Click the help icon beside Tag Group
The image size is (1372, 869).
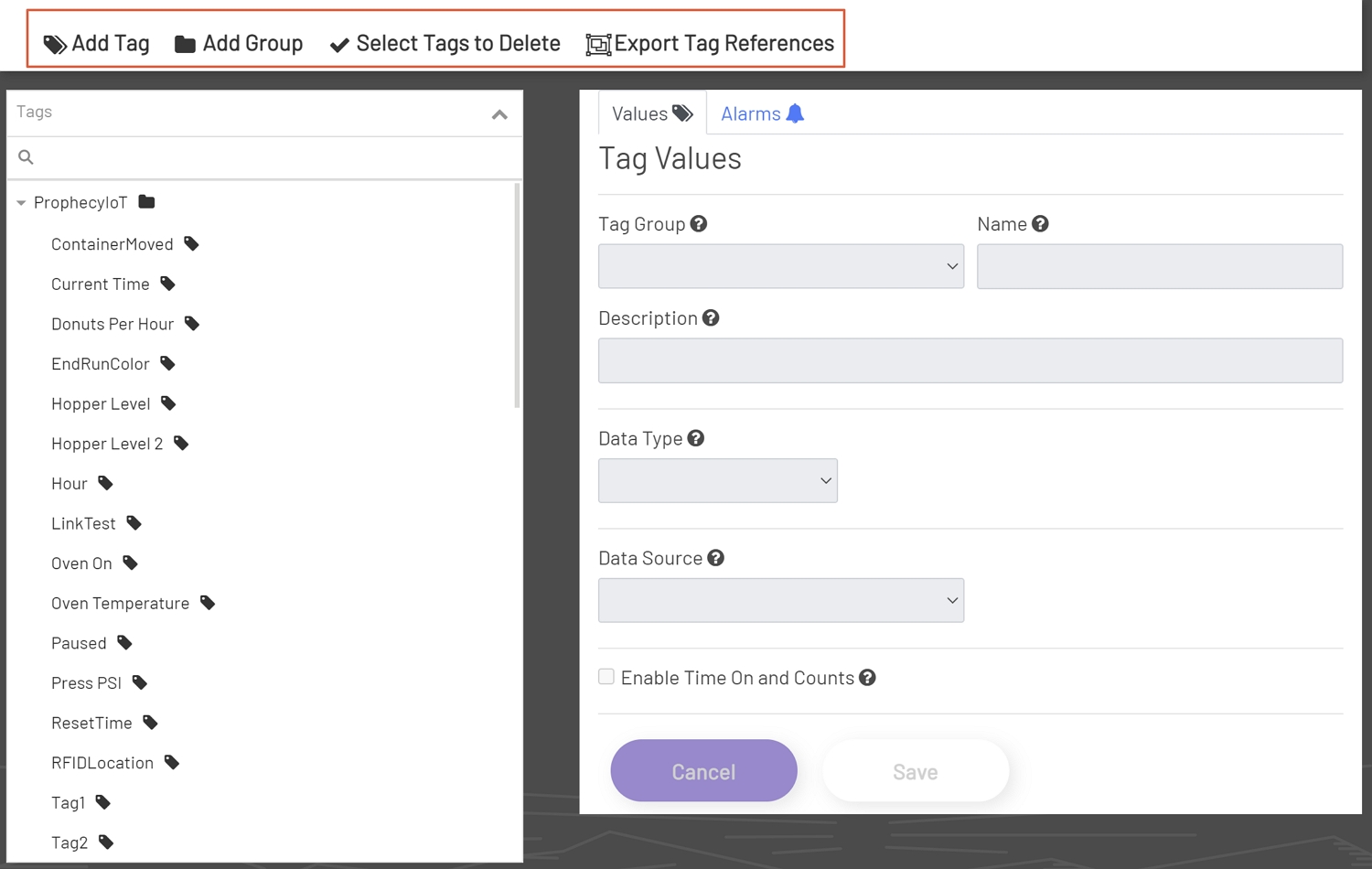pos(698,222)
